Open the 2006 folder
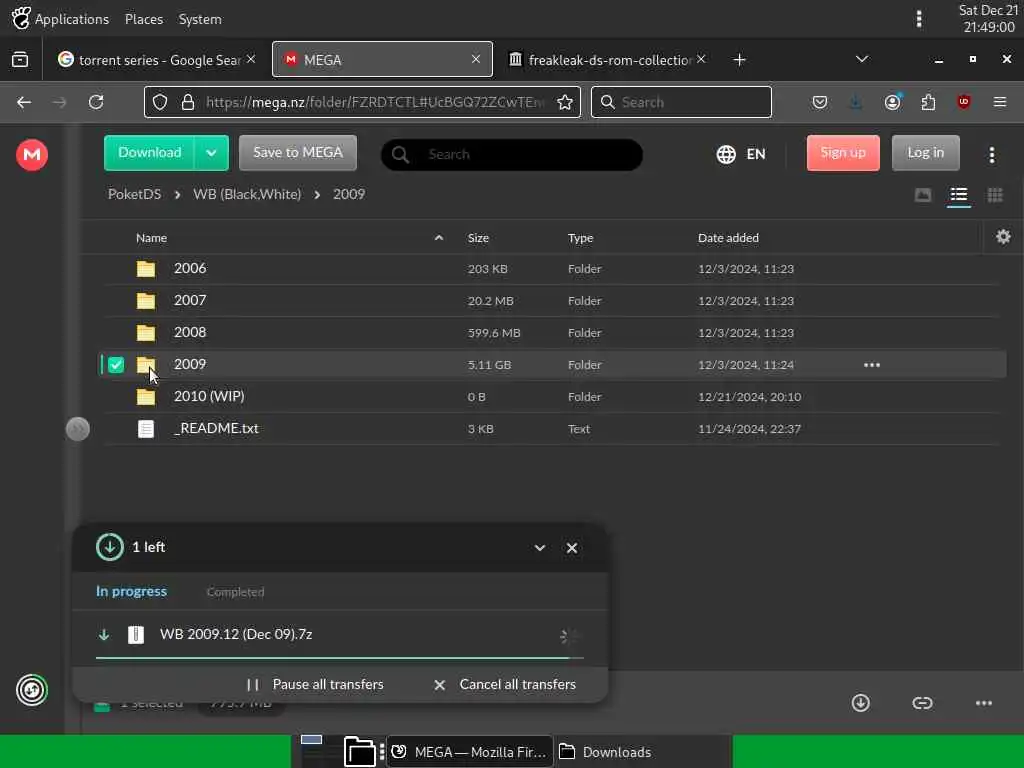1024x768 pixels. click(x=551, y=268)
